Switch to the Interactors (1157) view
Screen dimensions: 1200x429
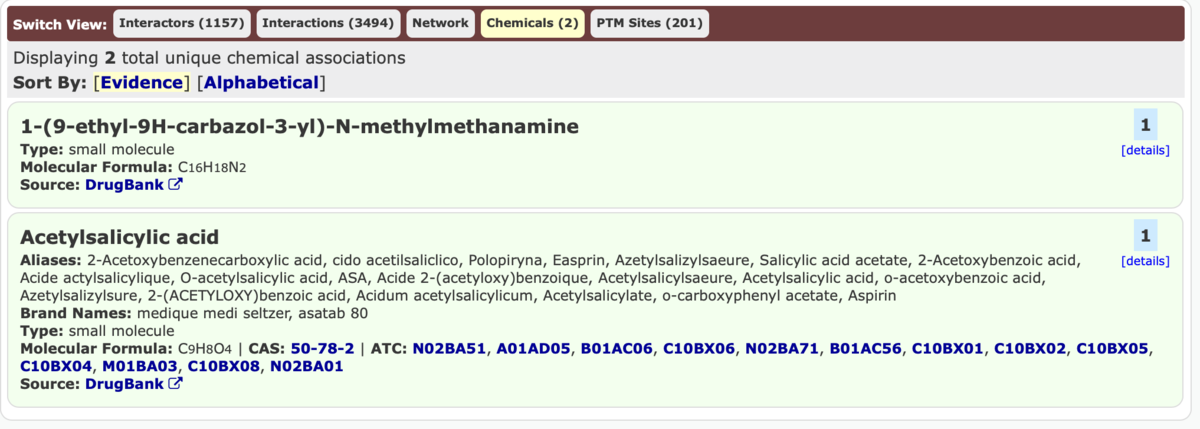pyautogui.click(x=183, y=23)
